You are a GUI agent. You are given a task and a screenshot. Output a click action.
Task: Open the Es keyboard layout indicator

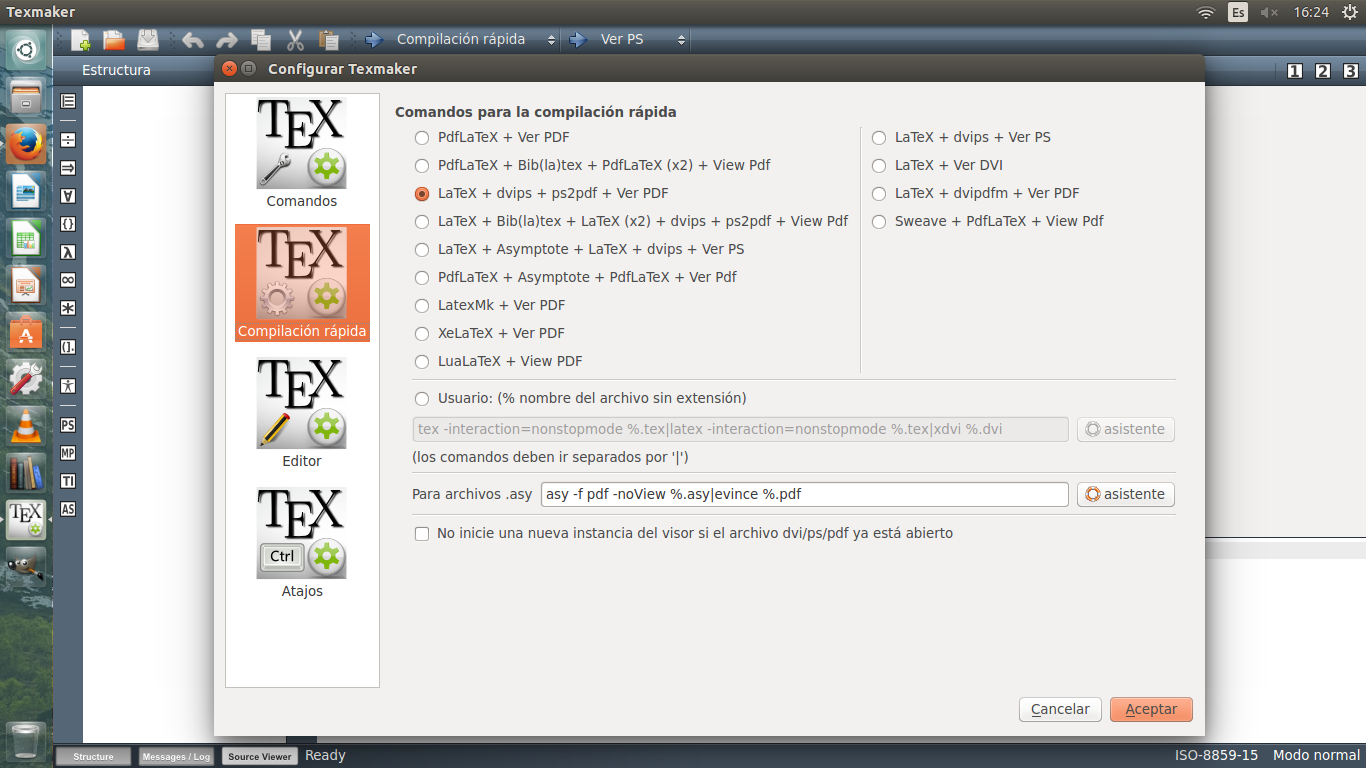pos(1238,12)
